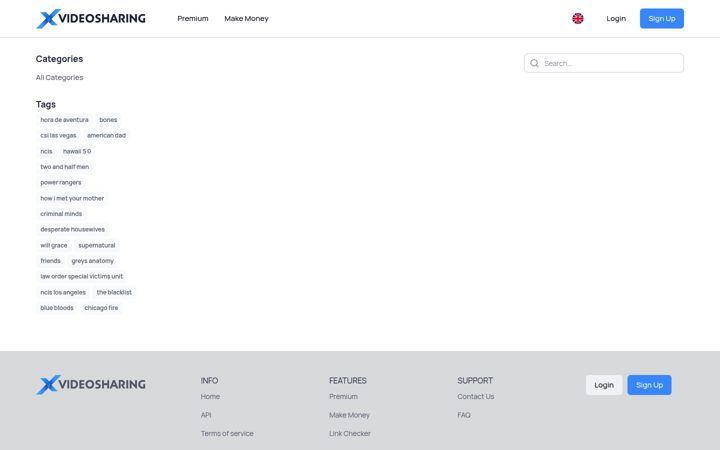Filter by the 'greys anatomy' tag
Image resolution: width=720 pixels, height=450 pixels.
click(x=93, y=261)
